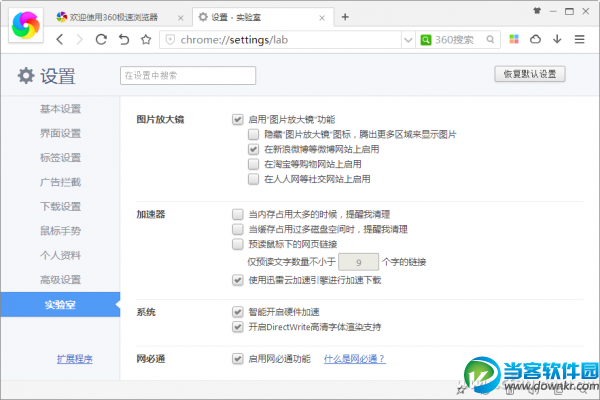Screen dimensions: 600x400
Task: Click the 恢复默认设置 button
Action: [x=530, y=74]
